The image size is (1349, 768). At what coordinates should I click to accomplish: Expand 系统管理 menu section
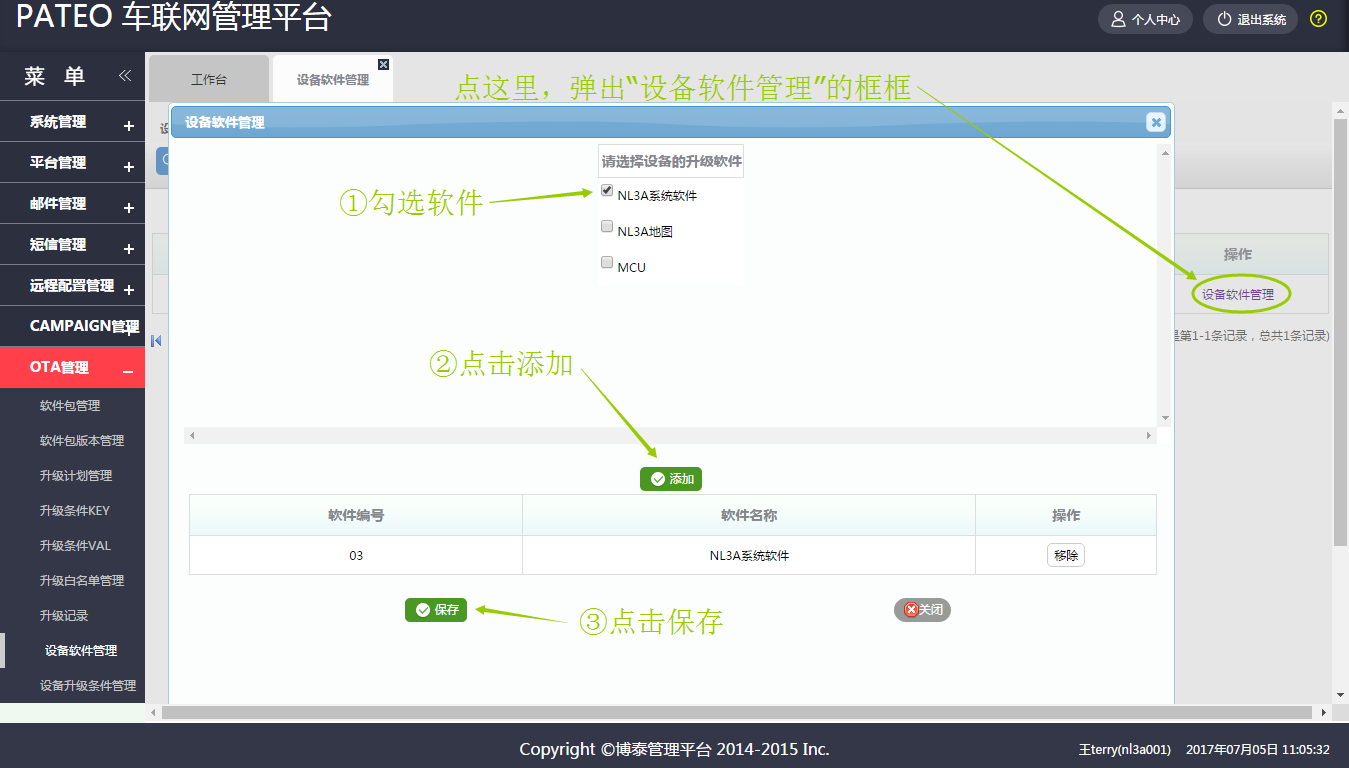click(x=72, y=122)
